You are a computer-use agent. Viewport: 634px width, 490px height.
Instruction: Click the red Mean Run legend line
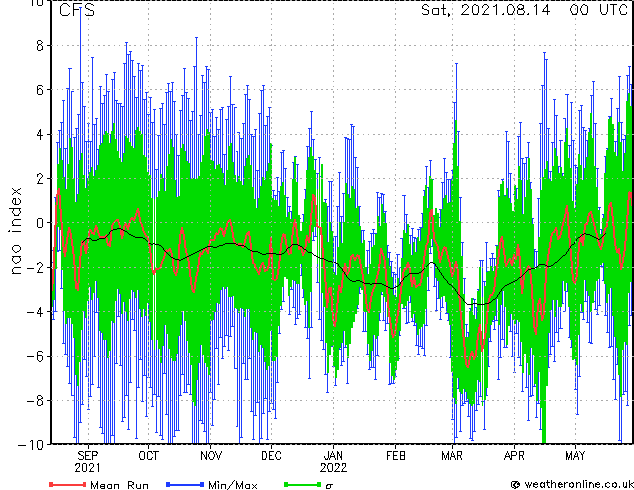click(x=68, y=484)
